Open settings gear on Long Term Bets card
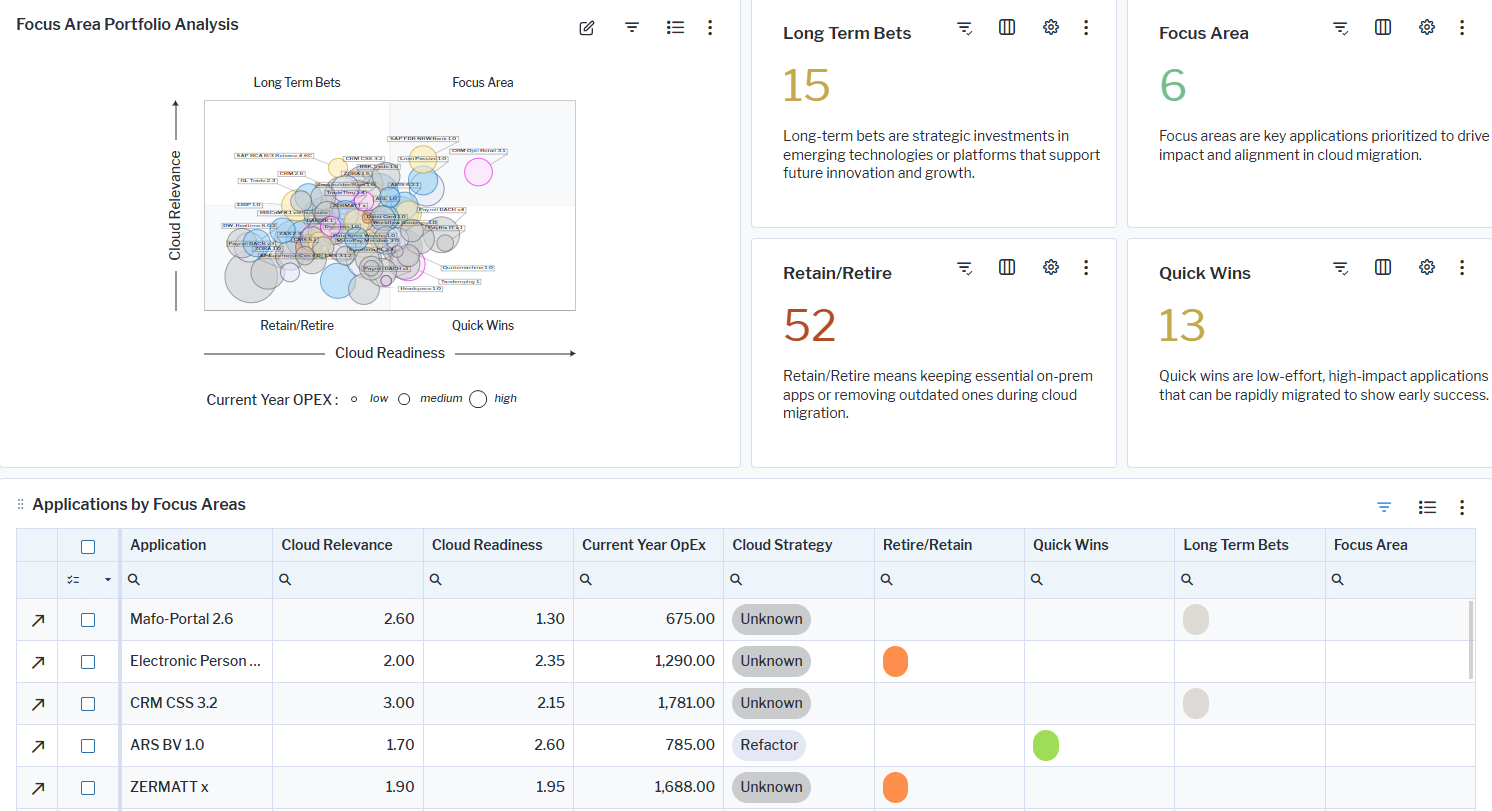Image resolution: width=1492 pixels, height=811 pixels. (1050, 28)
